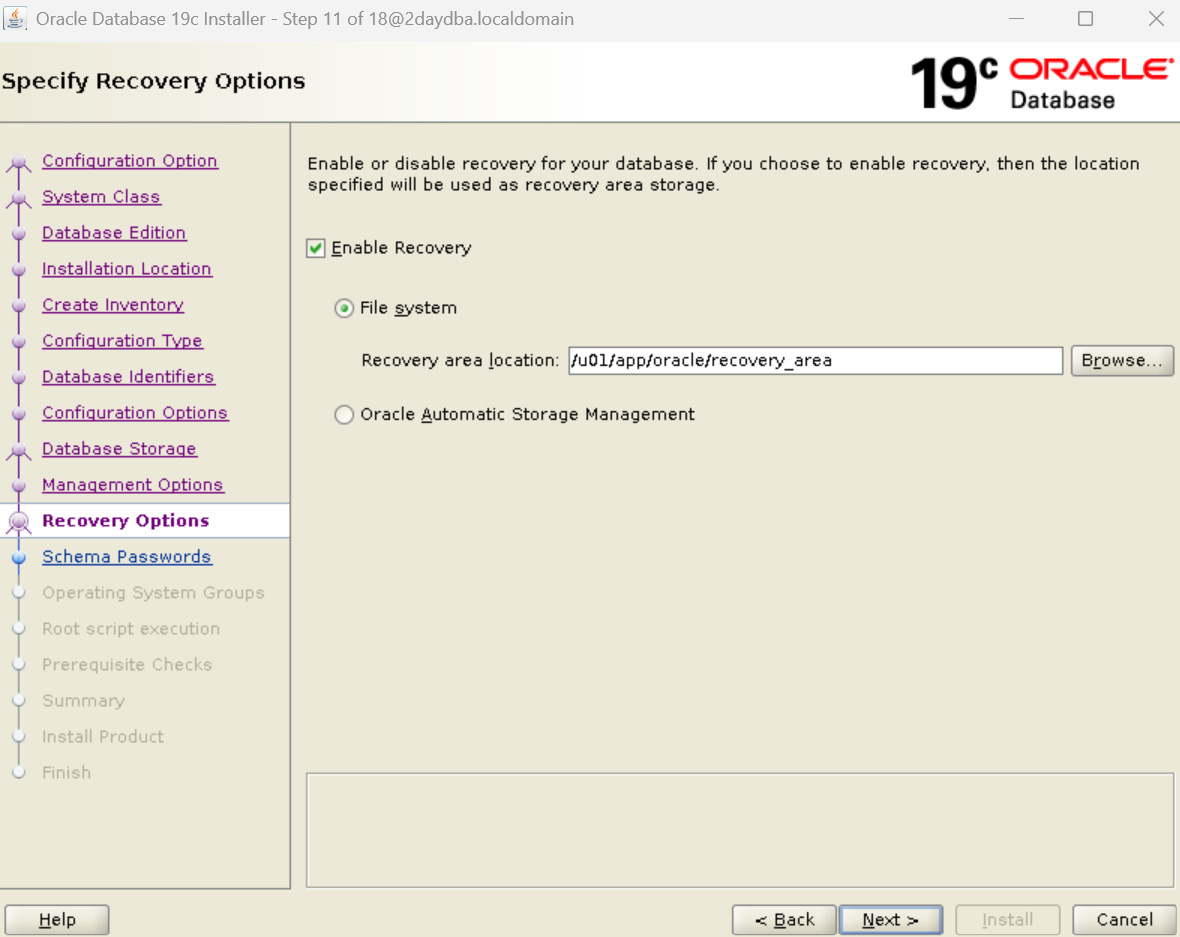Open the Configuration Option step link
This screenshot has width=1180, height=937.
point(130,161)
